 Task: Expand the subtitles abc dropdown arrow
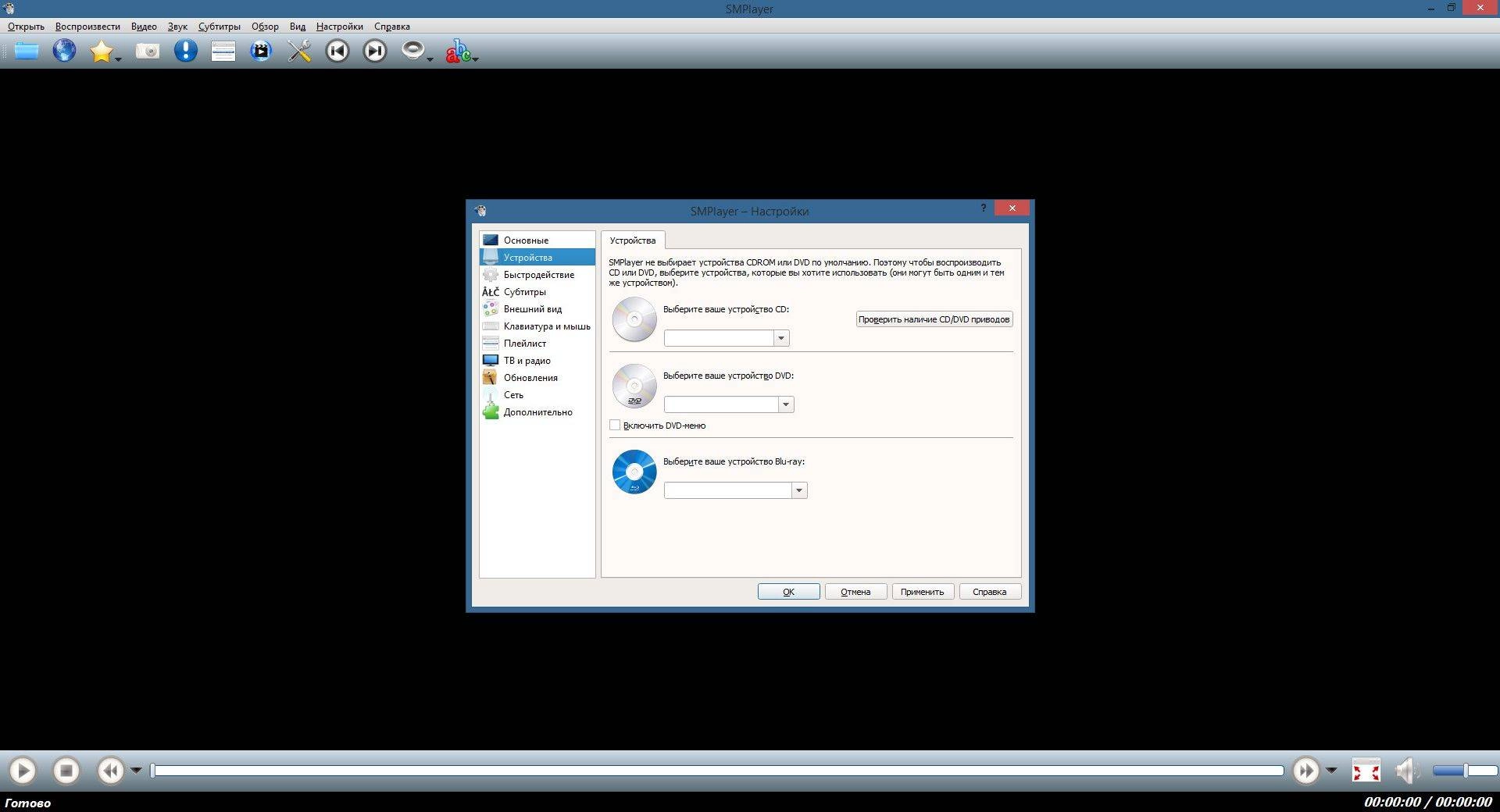coord(475,59)
